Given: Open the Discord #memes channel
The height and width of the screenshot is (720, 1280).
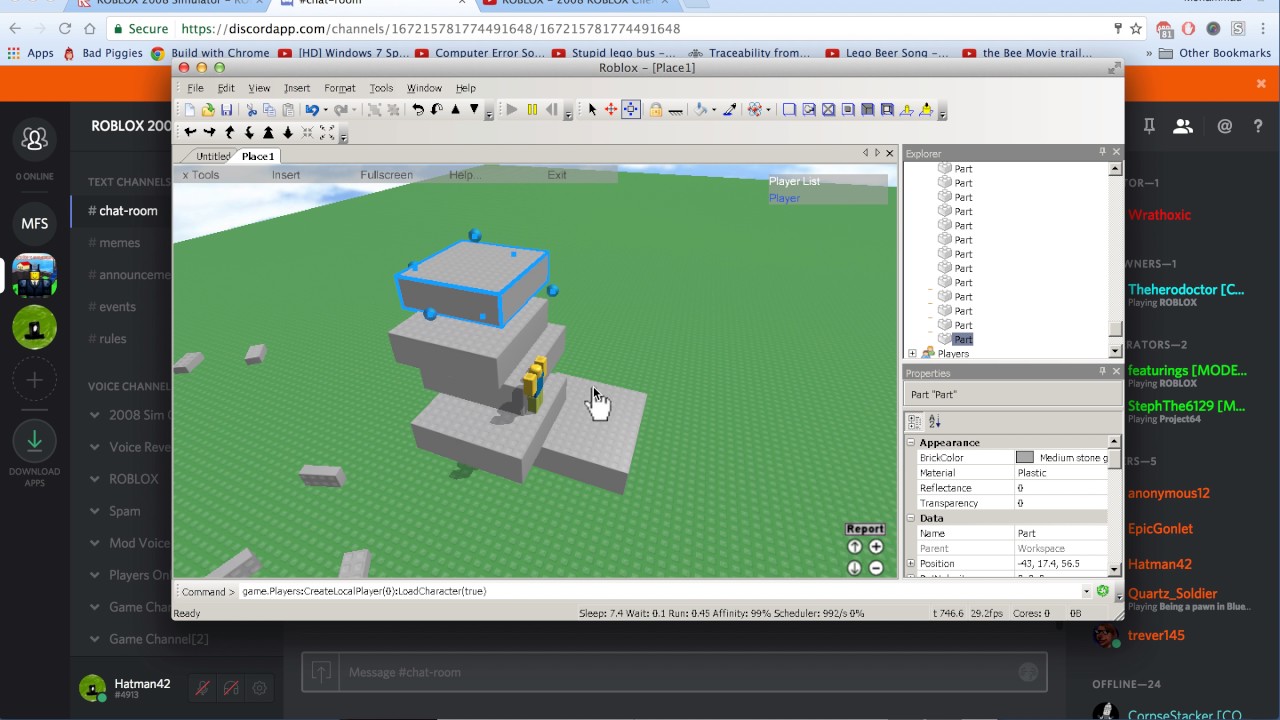Looking at the screenshot, I should (119, 243).
